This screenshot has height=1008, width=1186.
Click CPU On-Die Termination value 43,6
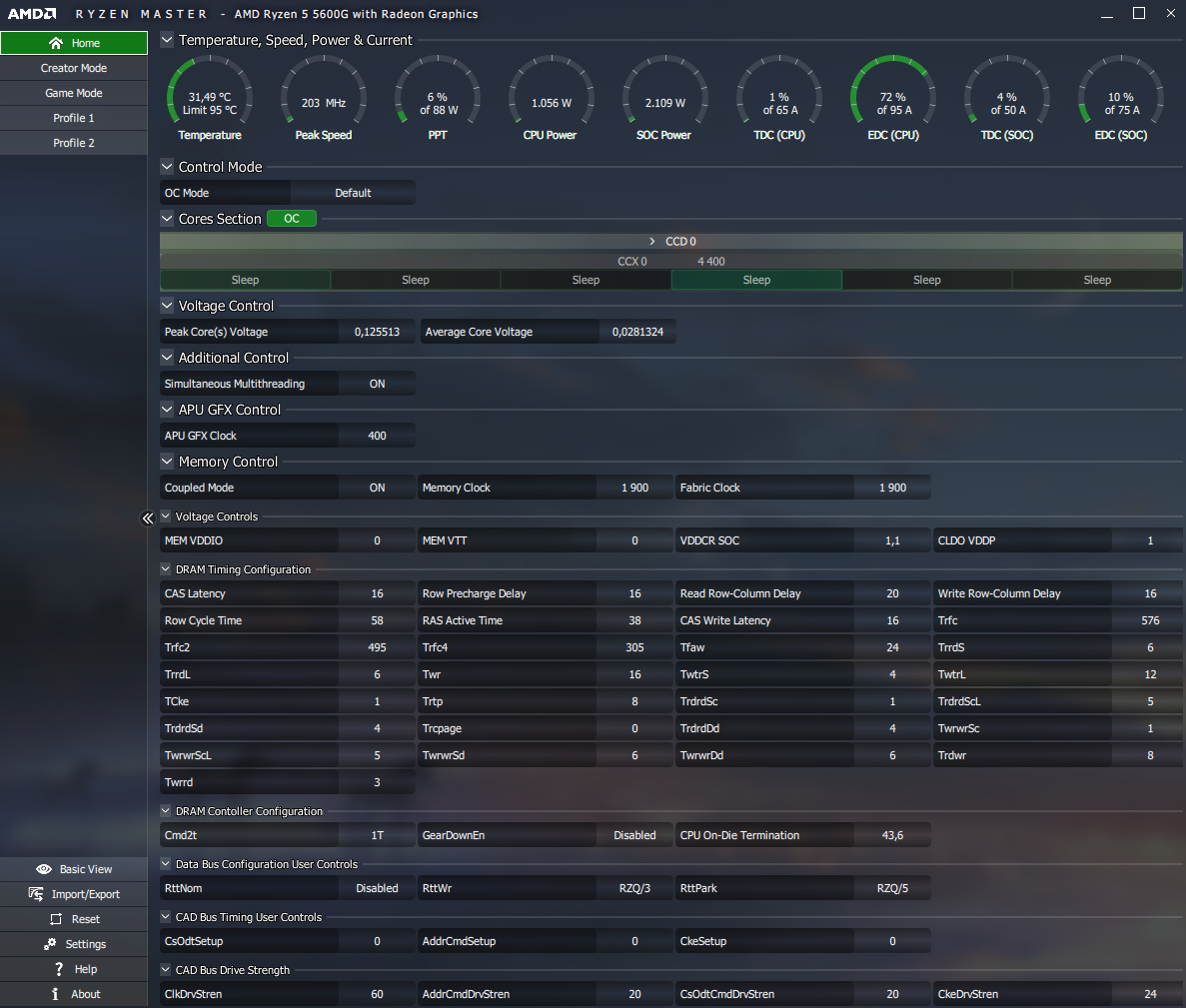892,835
